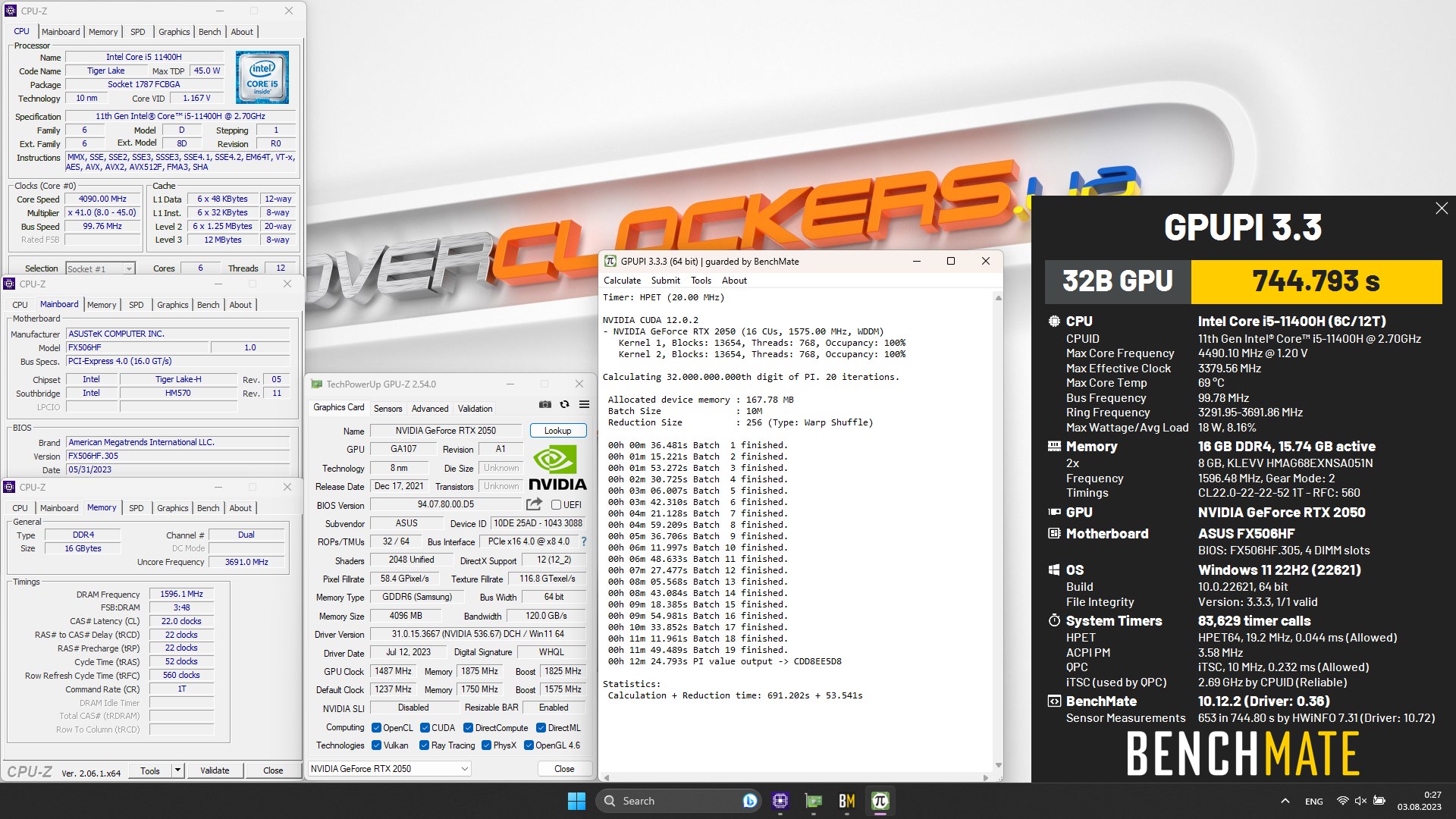Click the taskbar Search box
This screenshot has width=1456, height=819.
(679, 801)
